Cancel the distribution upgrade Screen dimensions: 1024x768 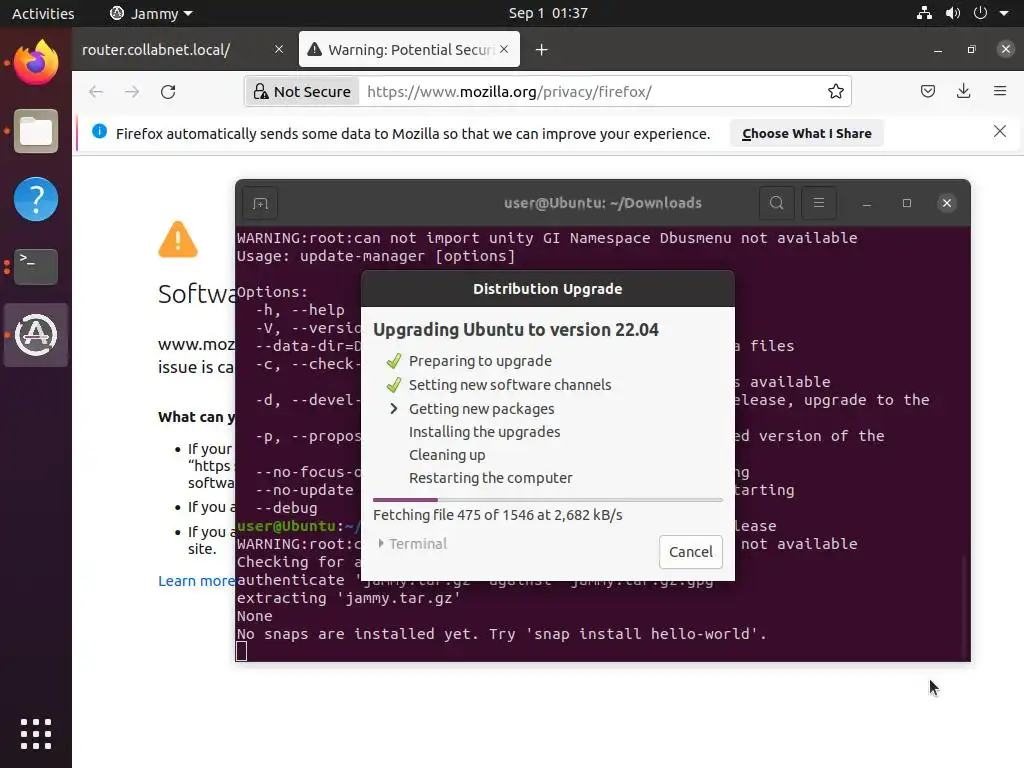point(690,552)
